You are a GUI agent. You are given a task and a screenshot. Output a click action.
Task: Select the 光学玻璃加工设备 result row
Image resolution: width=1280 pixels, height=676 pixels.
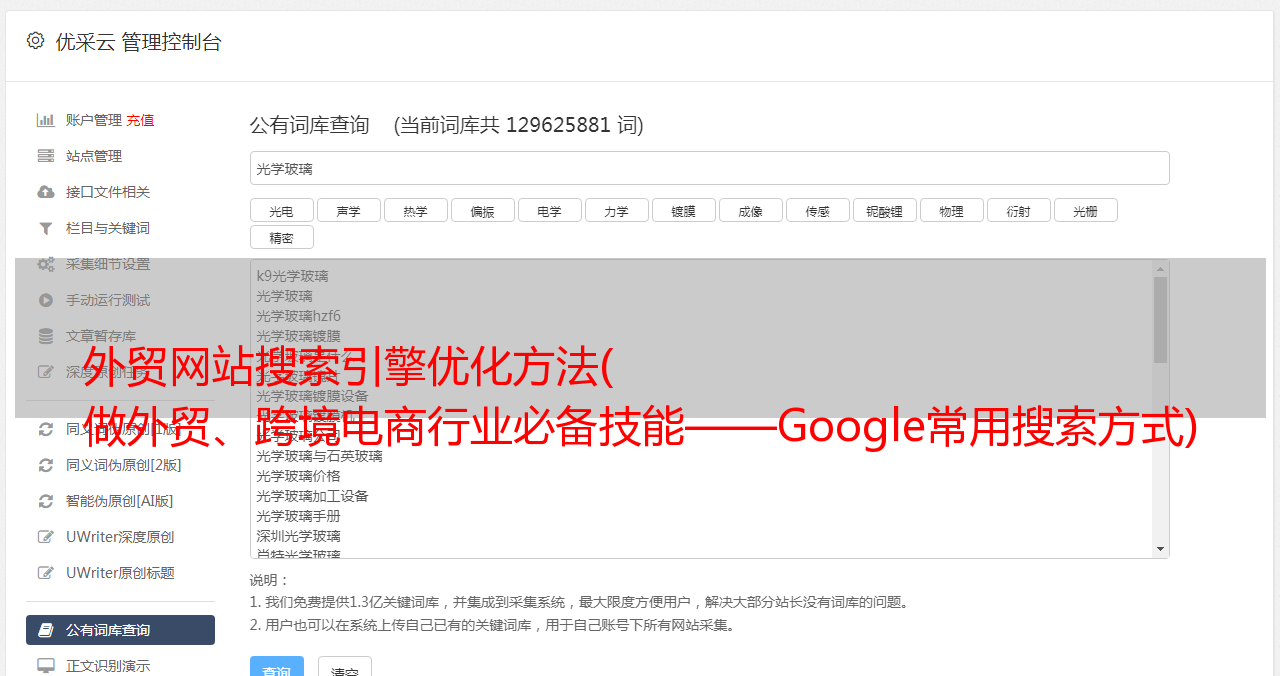click(x=701, y=496)
